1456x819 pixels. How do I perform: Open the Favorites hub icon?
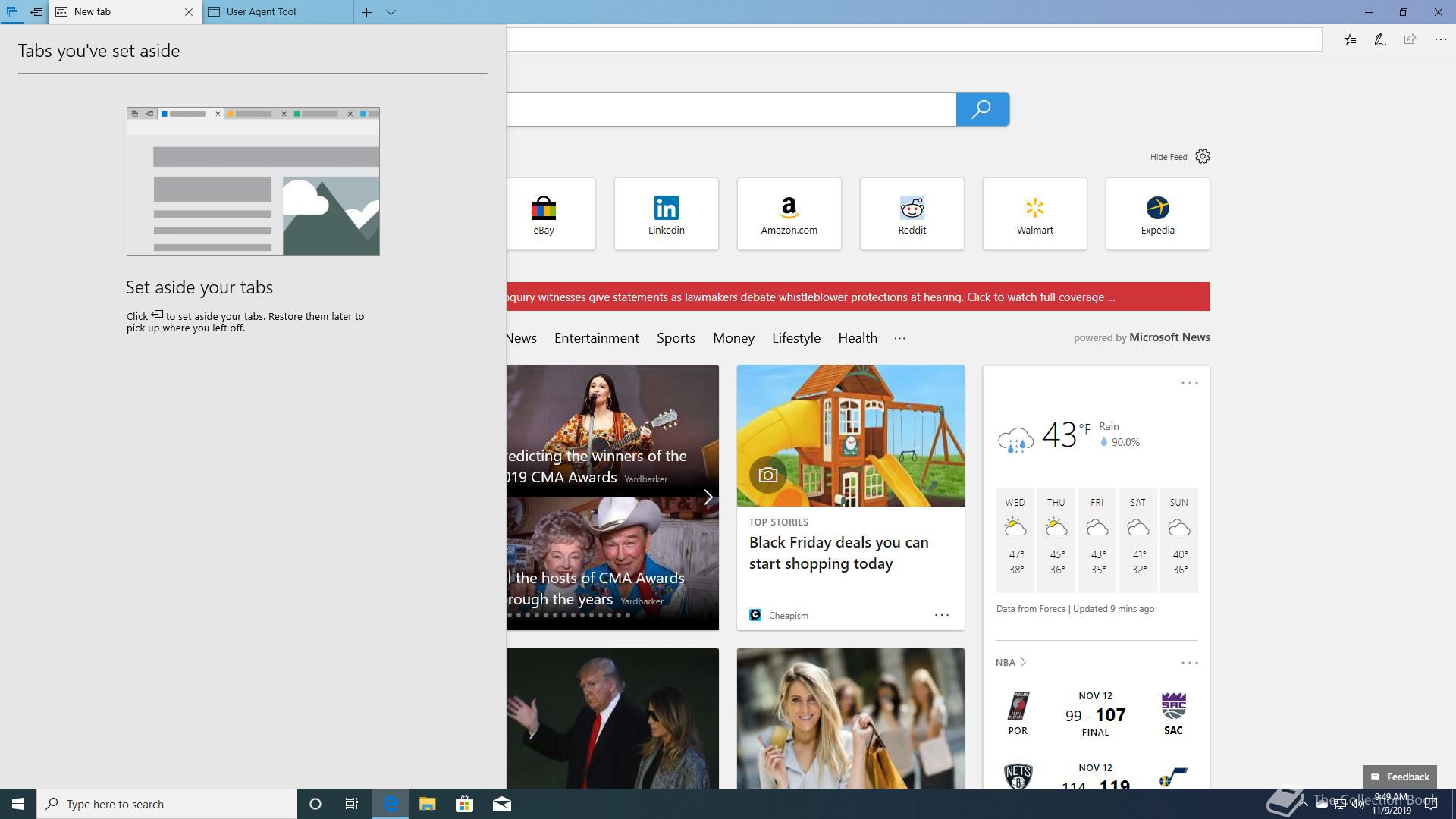(1350, 39)
